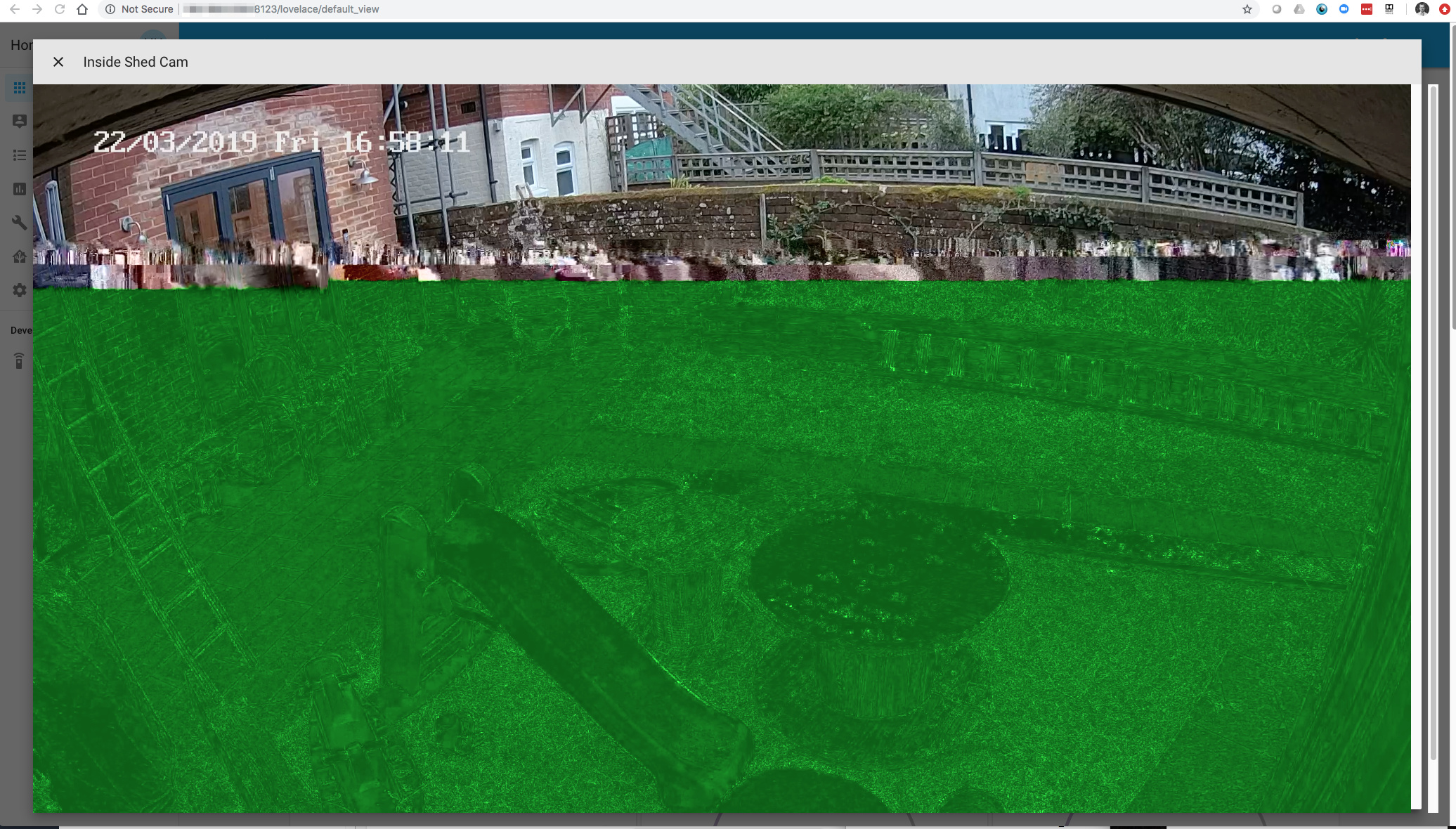Click the wrench icon in the sidebar
Screen dimensions: 1456x829
(x=19, y=223)
